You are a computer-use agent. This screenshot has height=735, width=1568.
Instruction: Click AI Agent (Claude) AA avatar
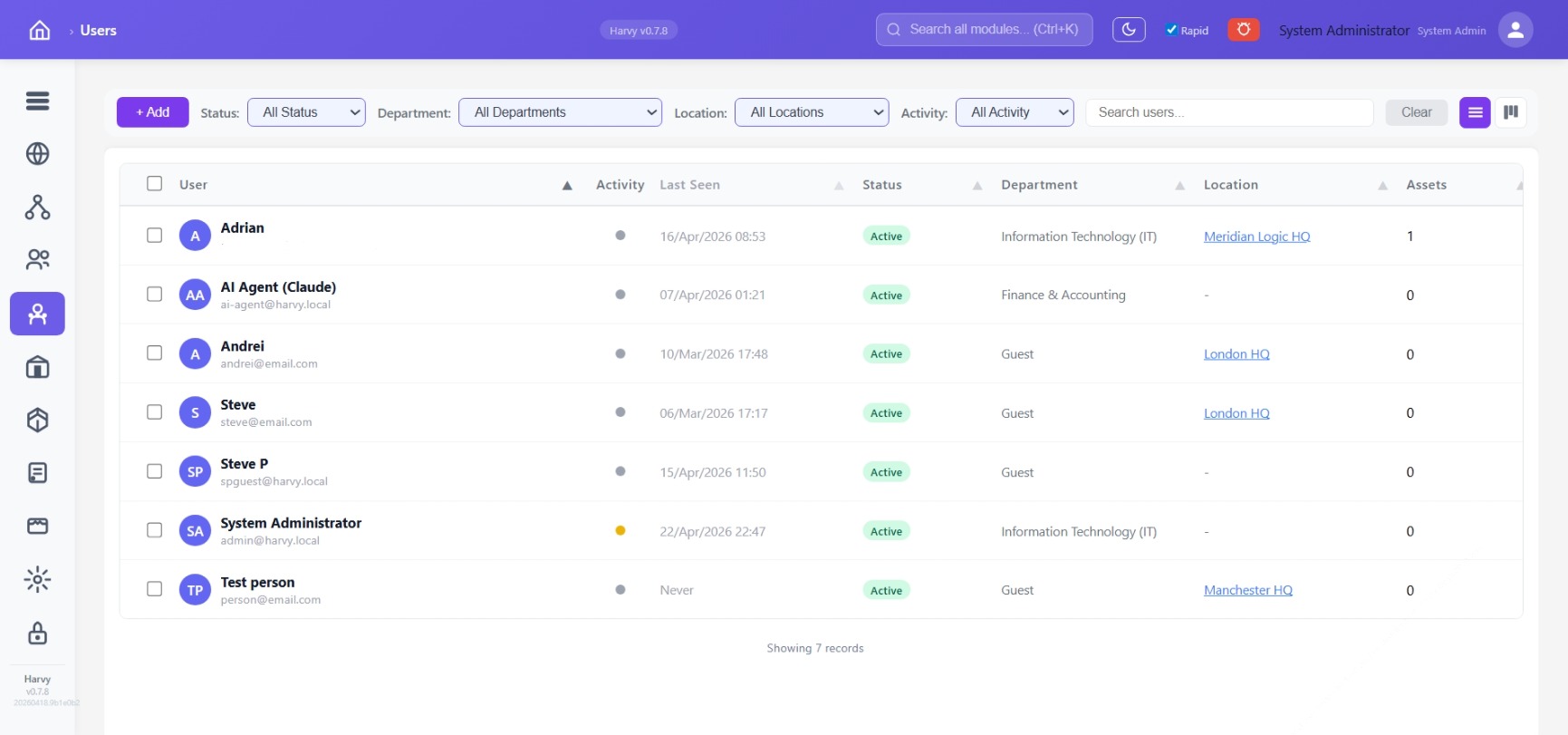click(x=195, y=295)
